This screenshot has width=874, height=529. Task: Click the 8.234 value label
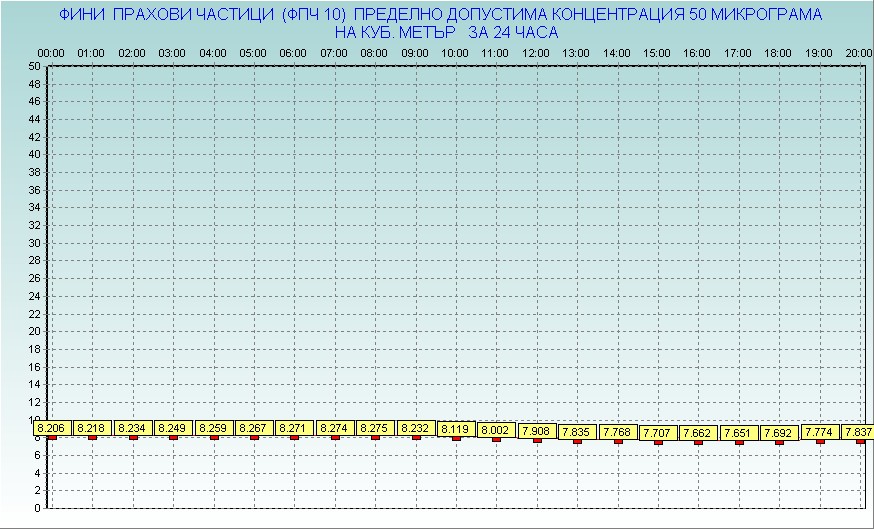pyautogui.click(x=133, y=428)
